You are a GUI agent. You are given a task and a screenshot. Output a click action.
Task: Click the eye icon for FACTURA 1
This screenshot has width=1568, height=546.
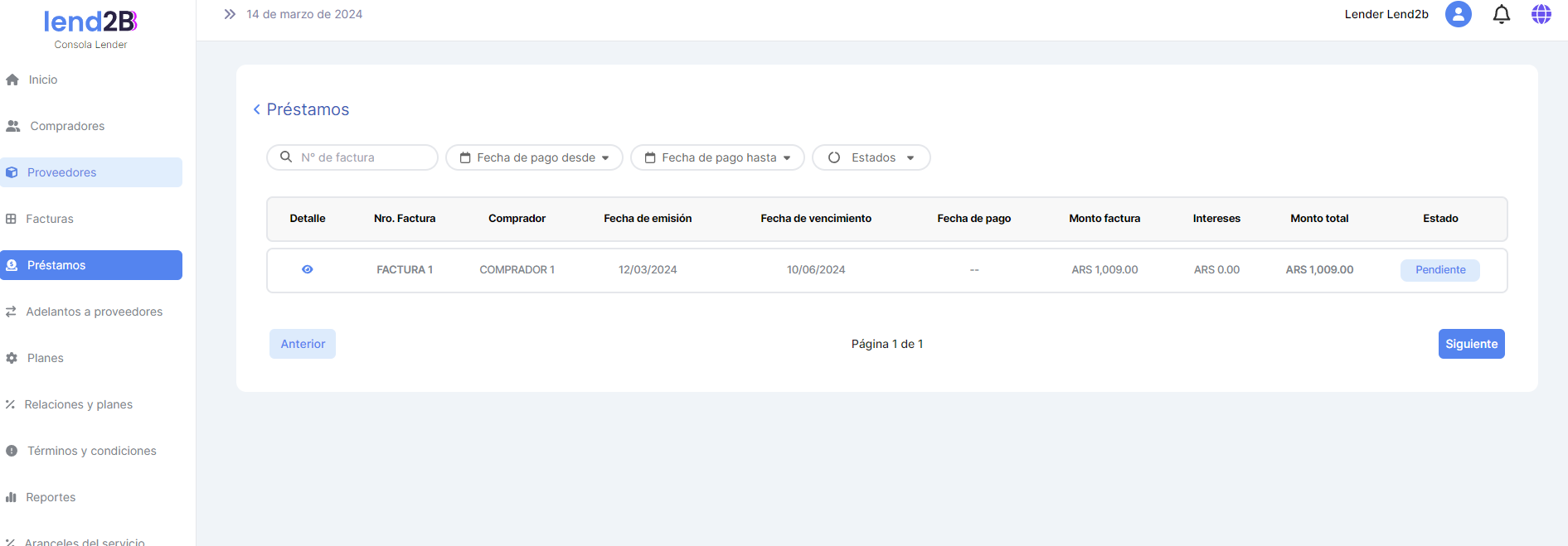pyautogui.click(x=308, y=269)
